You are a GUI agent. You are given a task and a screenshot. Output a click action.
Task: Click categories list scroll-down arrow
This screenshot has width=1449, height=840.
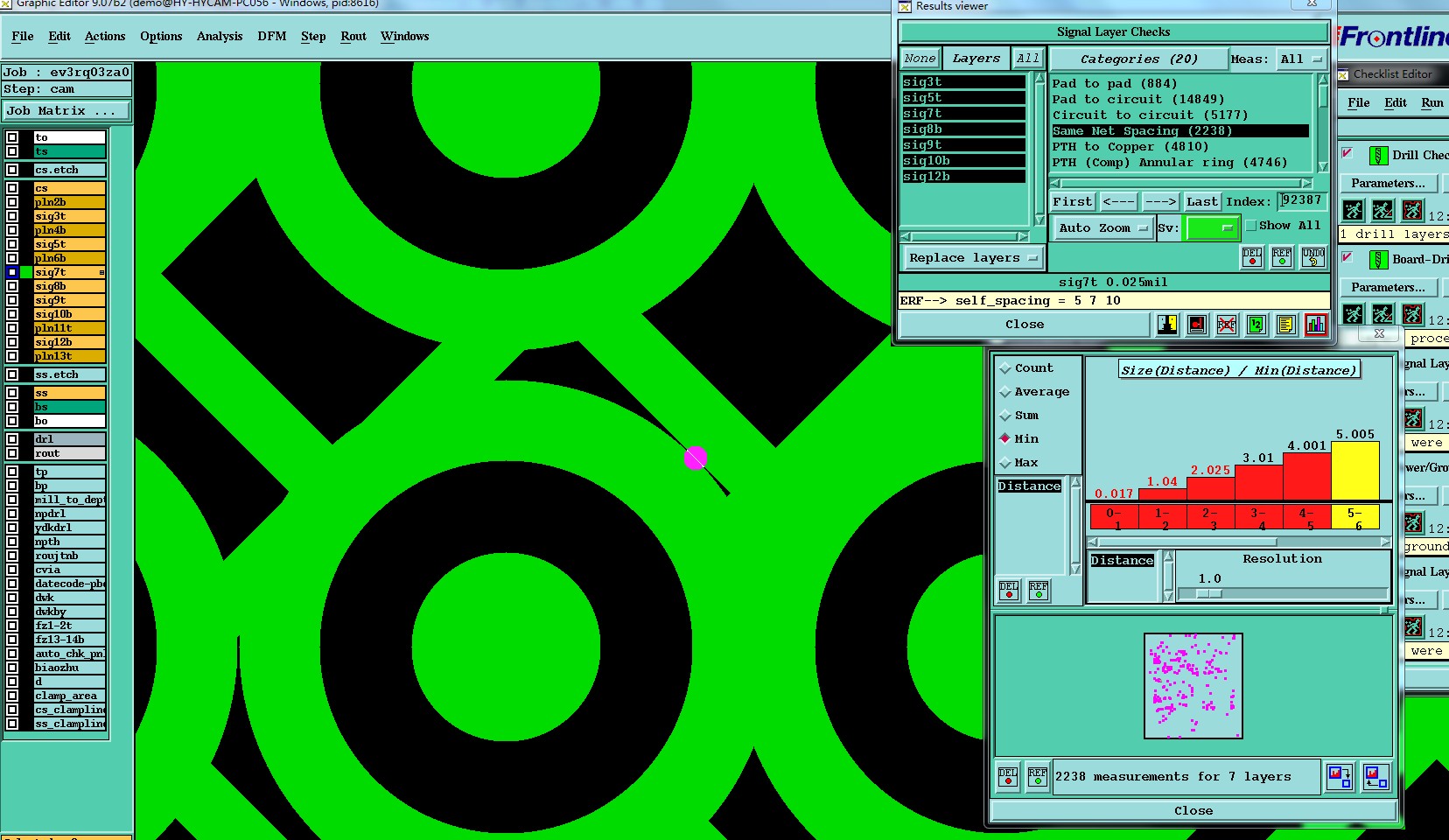1323,166
